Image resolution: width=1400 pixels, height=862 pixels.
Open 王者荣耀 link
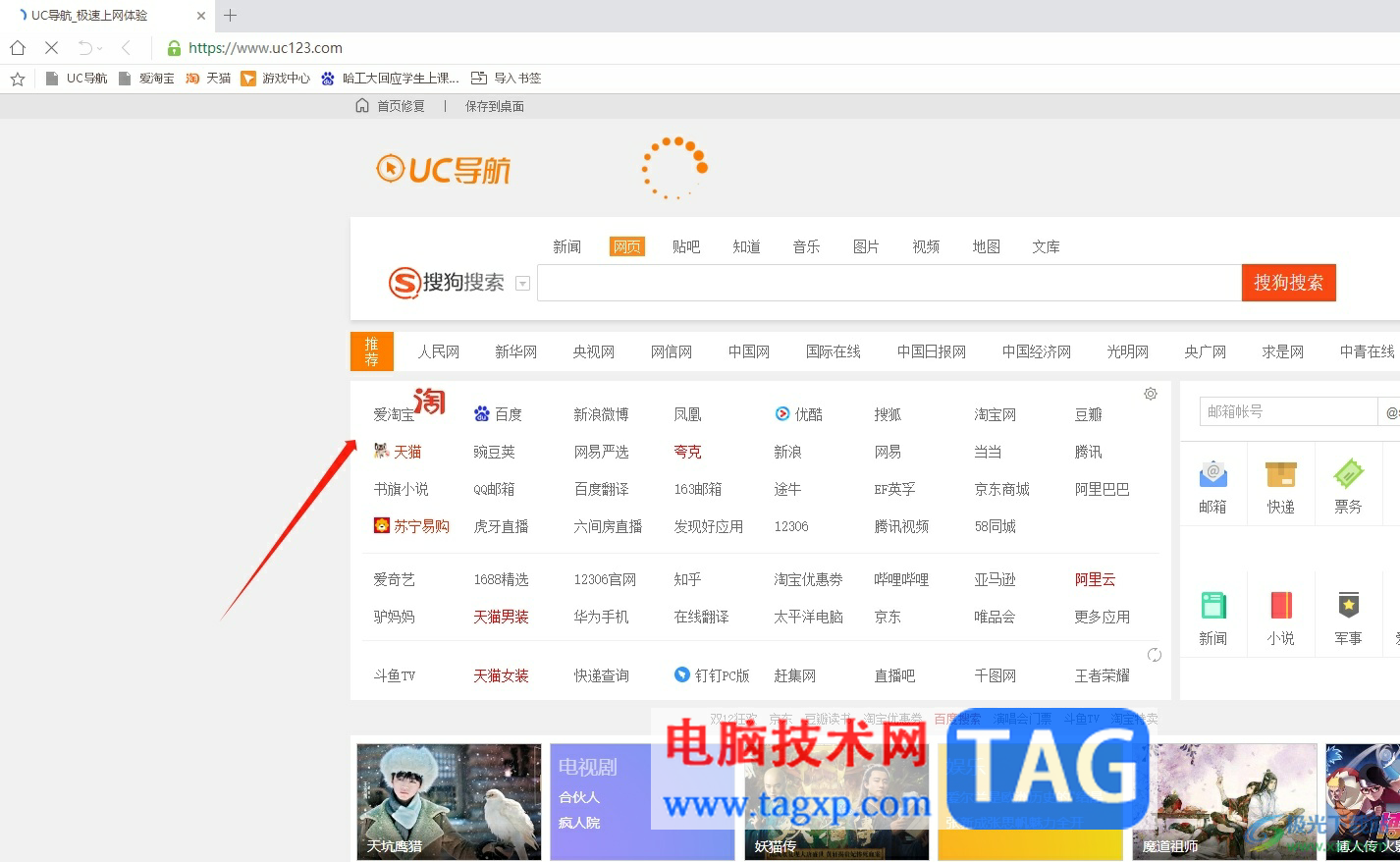tap(1102, 675)
